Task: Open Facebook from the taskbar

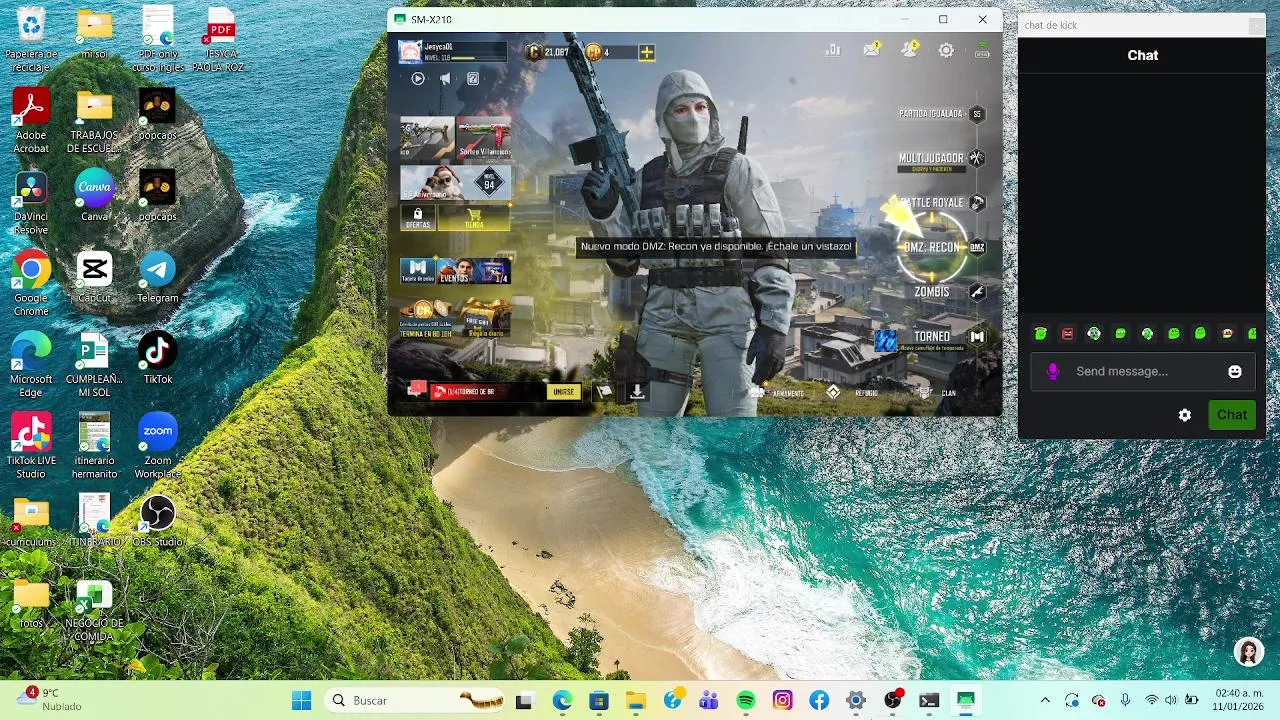Action: 819,701
